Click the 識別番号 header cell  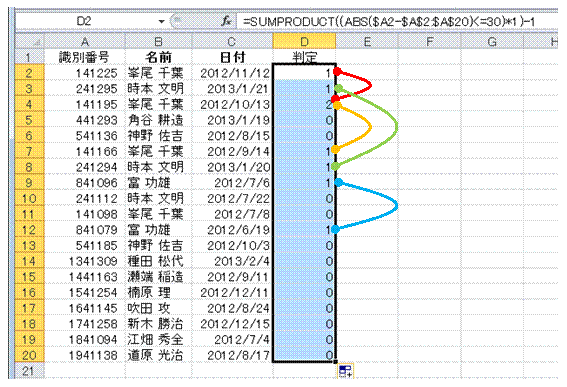(85, 57)
